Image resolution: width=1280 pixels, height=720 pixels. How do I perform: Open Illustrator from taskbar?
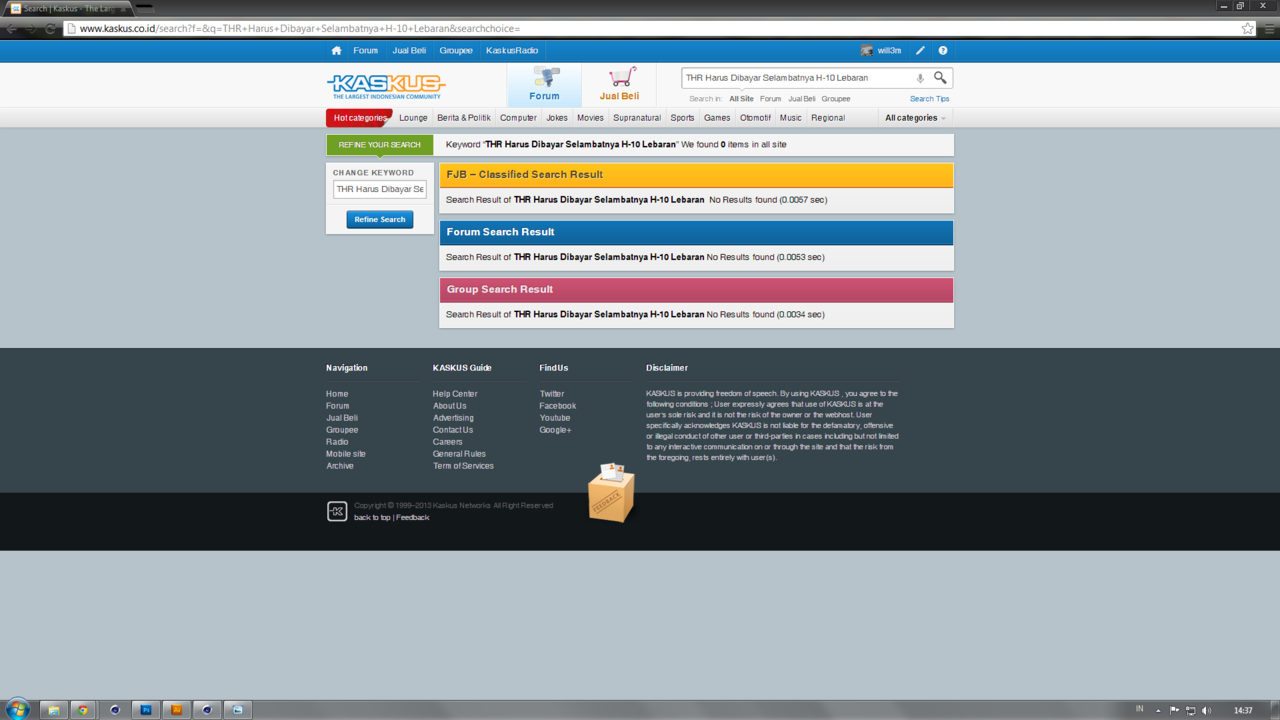tap(177, 709)
